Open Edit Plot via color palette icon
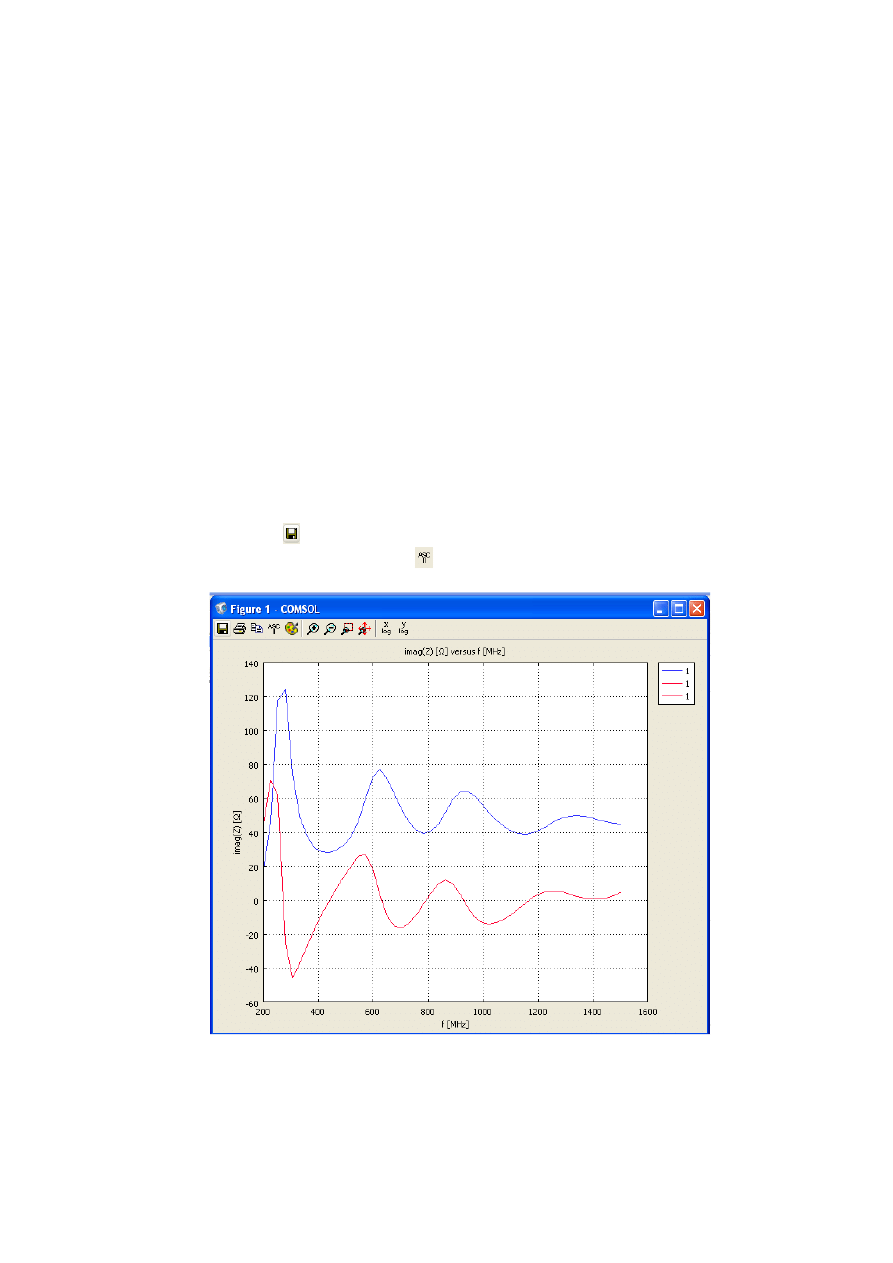The height and width of the screenshot is (1263, 893). [x=291, y=629]
